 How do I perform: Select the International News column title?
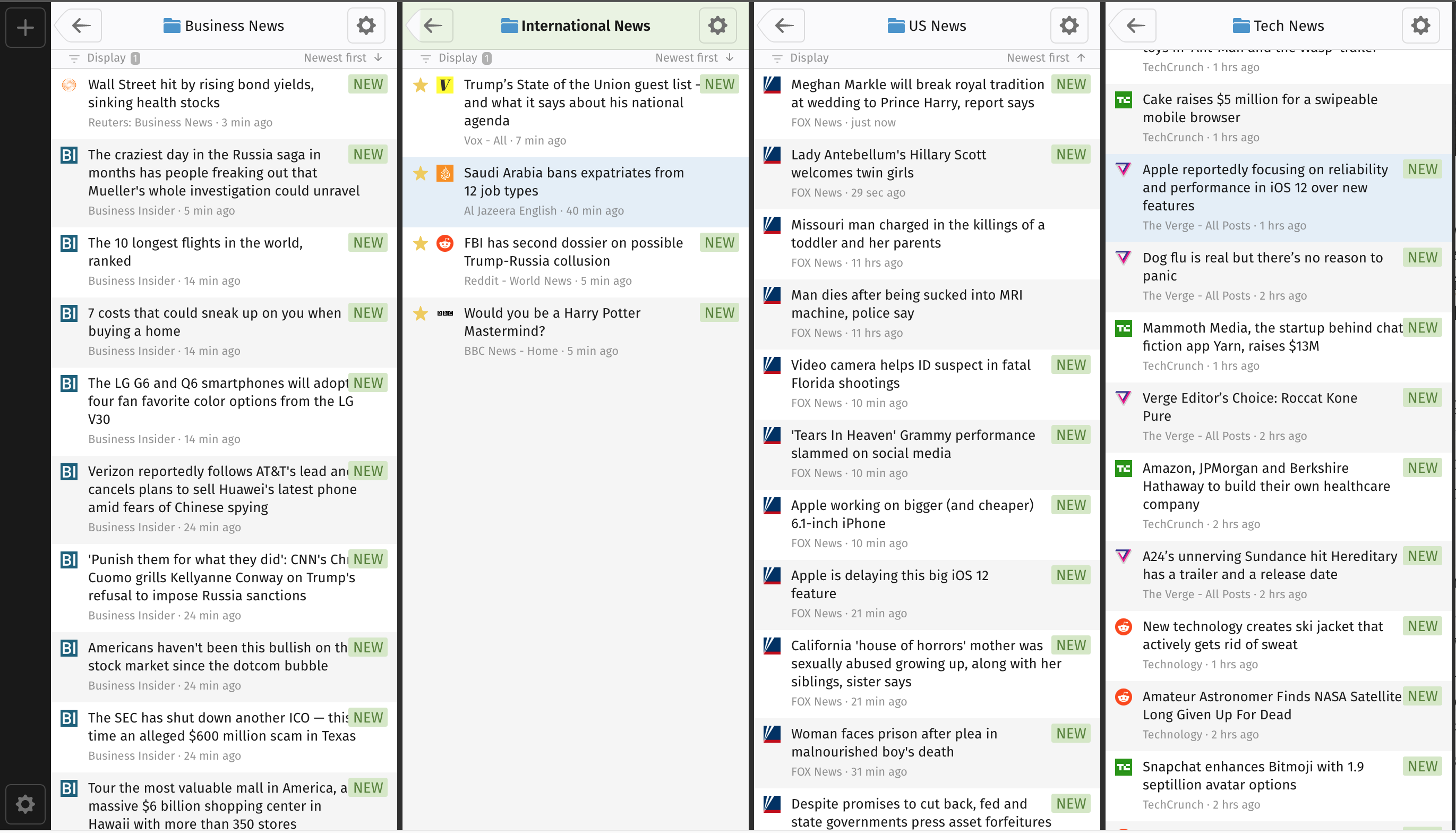point(586,25)
